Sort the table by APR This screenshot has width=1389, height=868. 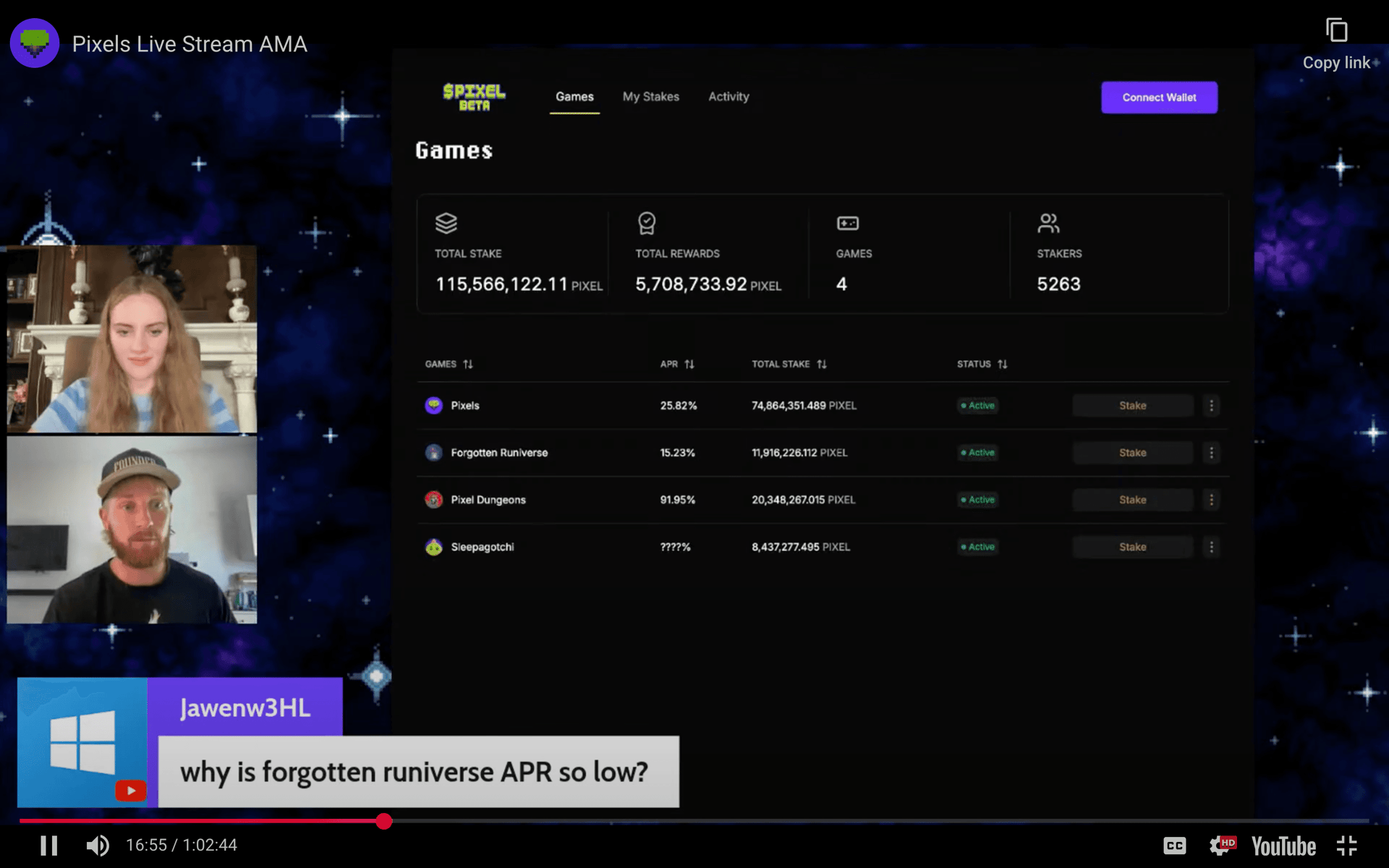[677, 364]
